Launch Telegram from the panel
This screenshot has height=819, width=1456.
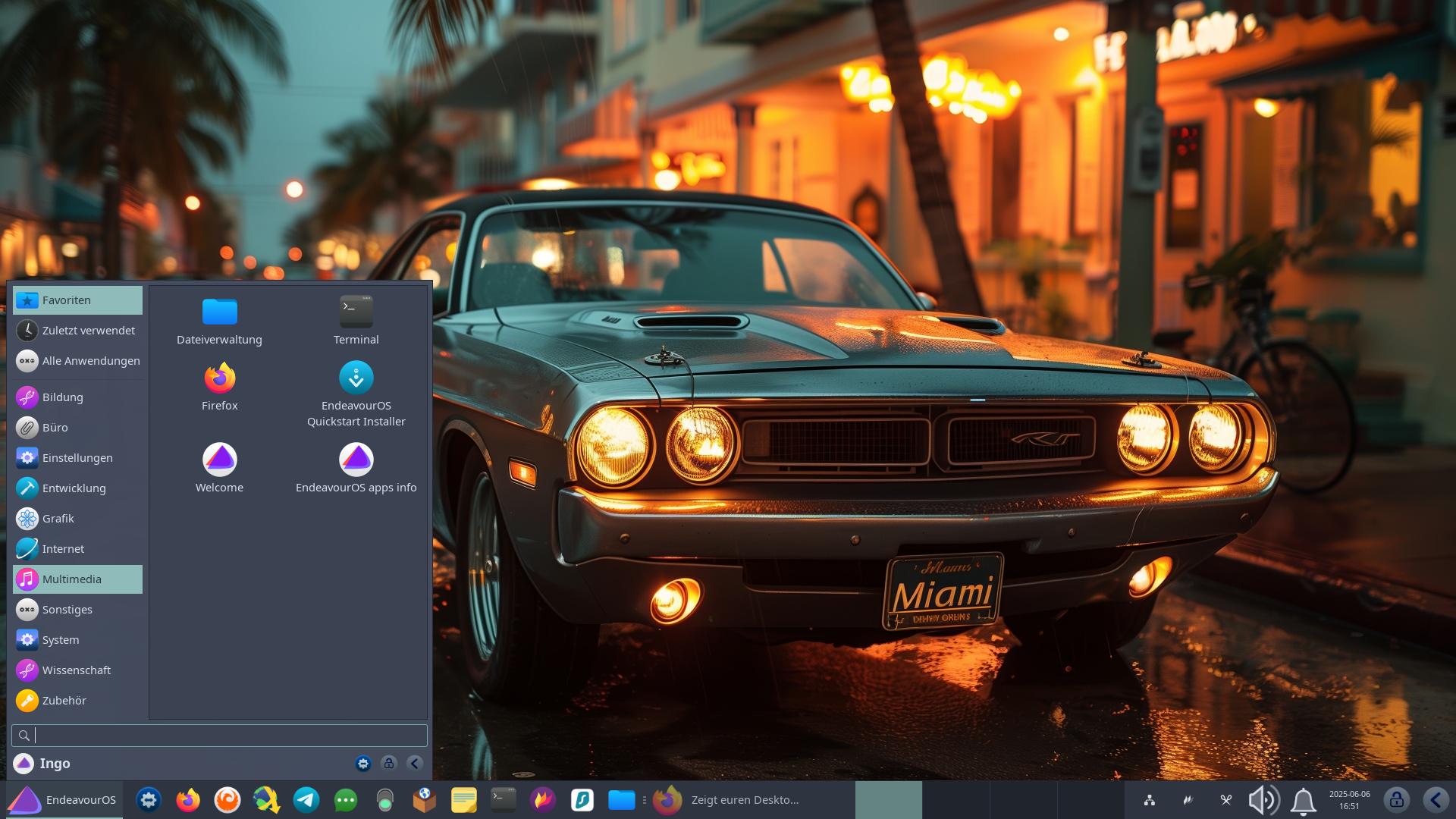tap(306, 800)
